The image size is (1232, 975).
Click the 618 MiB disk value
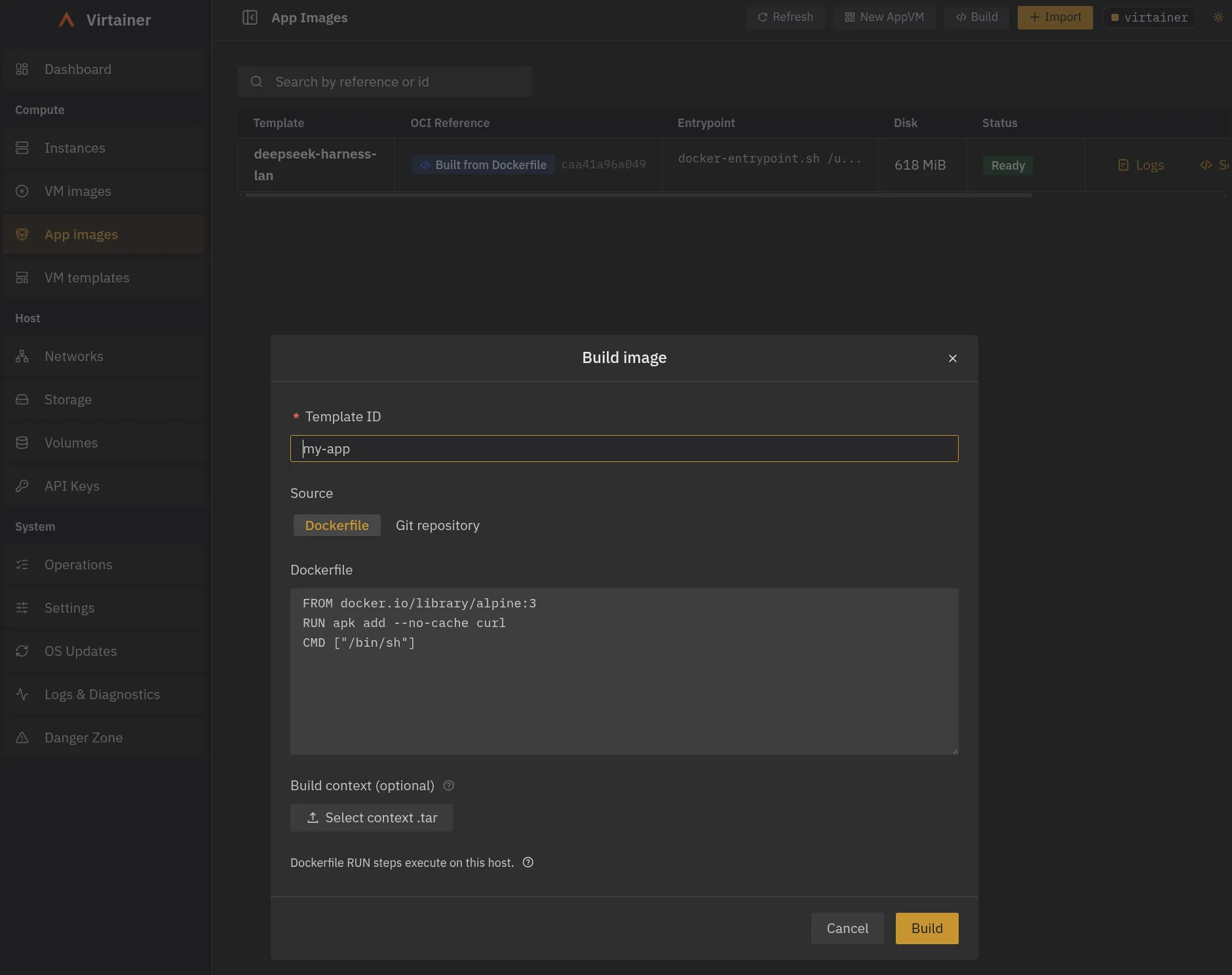pyautogui.click(x=920, y=165)
